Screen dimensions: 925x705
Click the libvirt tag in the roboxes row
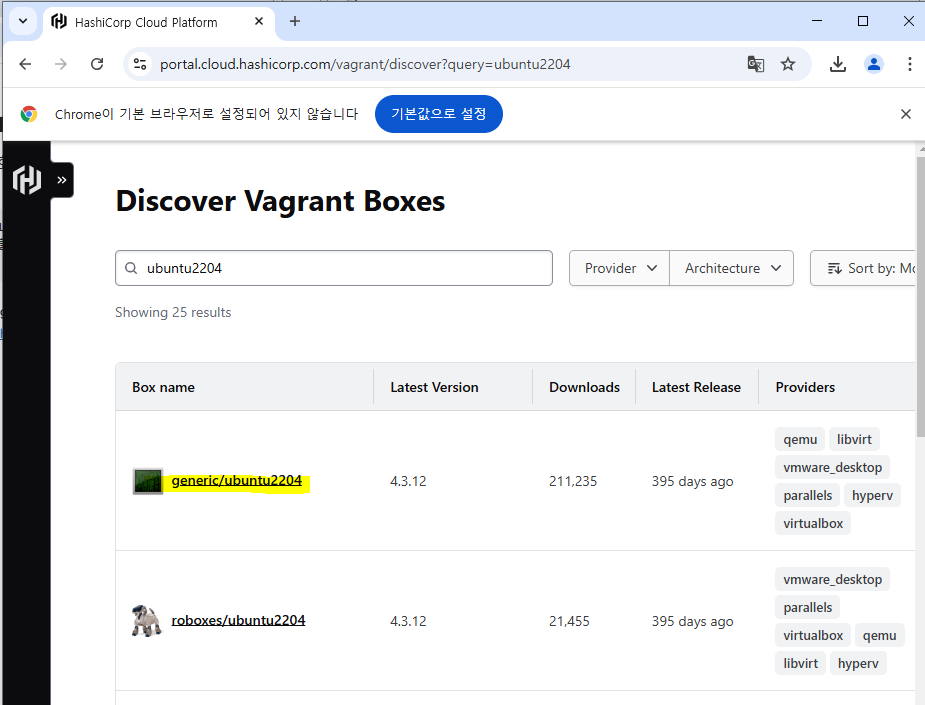[x=801, y=663]
